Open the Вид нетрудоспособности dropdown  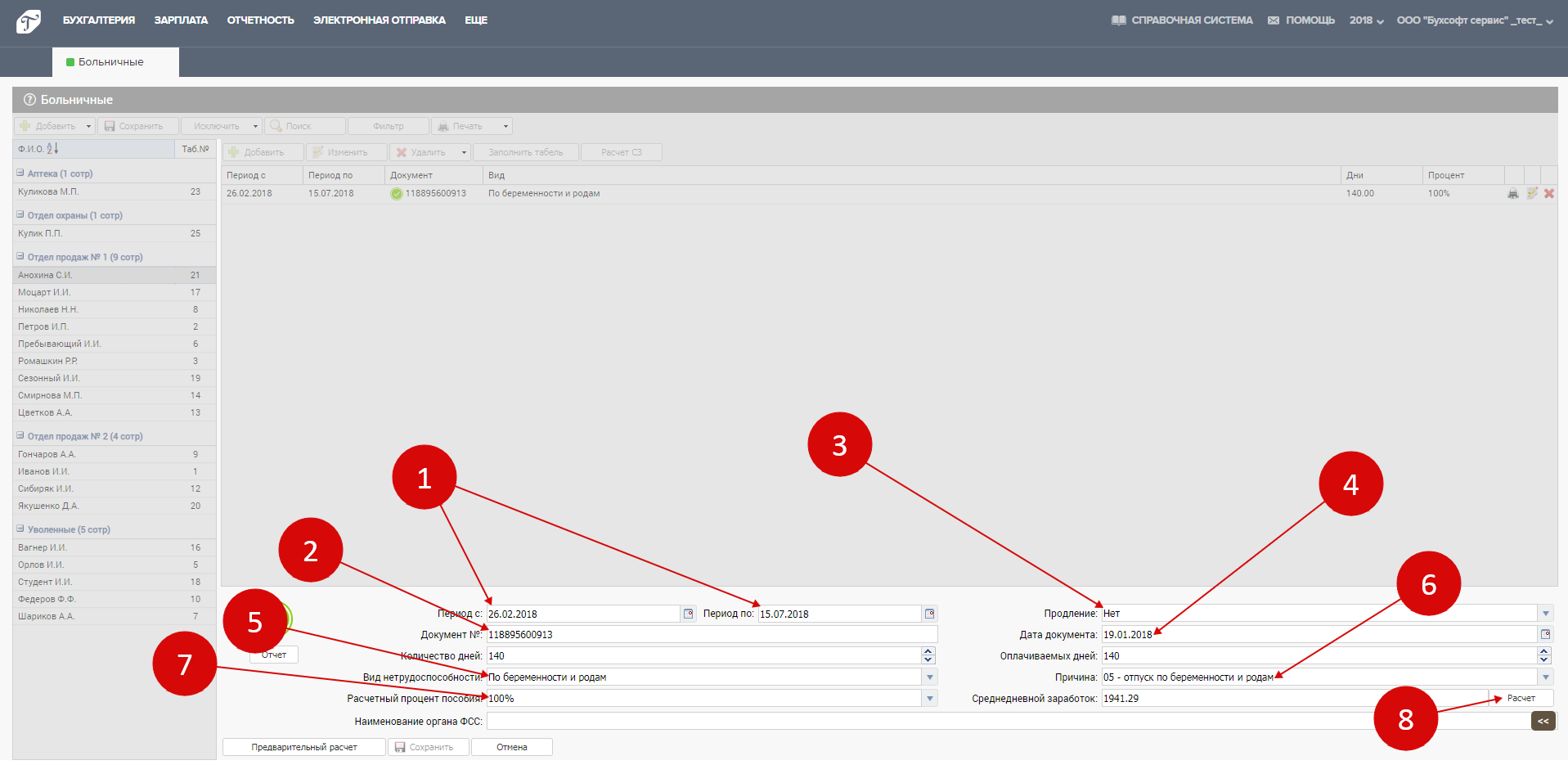(x=930, y=677)
